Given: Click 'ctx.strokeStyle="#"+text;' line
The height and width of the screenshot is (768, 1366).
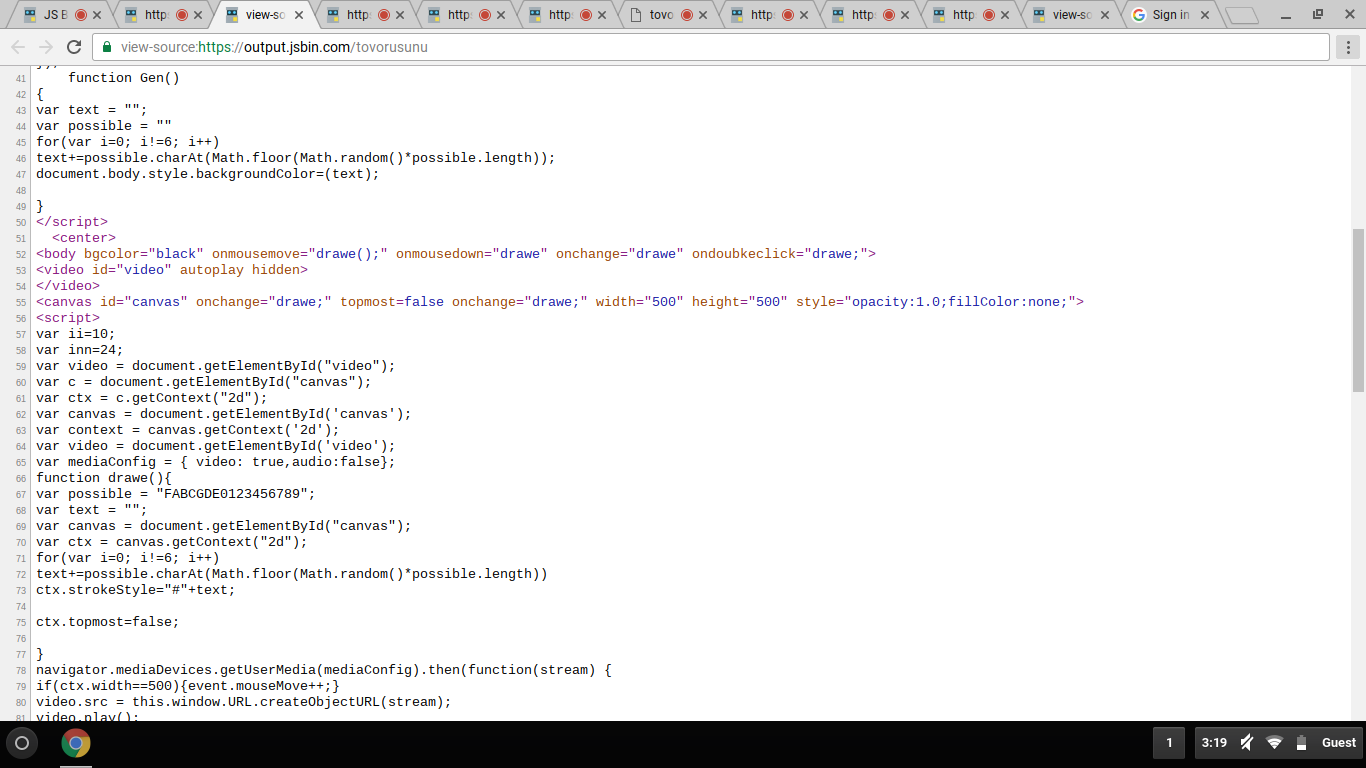Looking at the screenshot, I should tap(136, 590).
